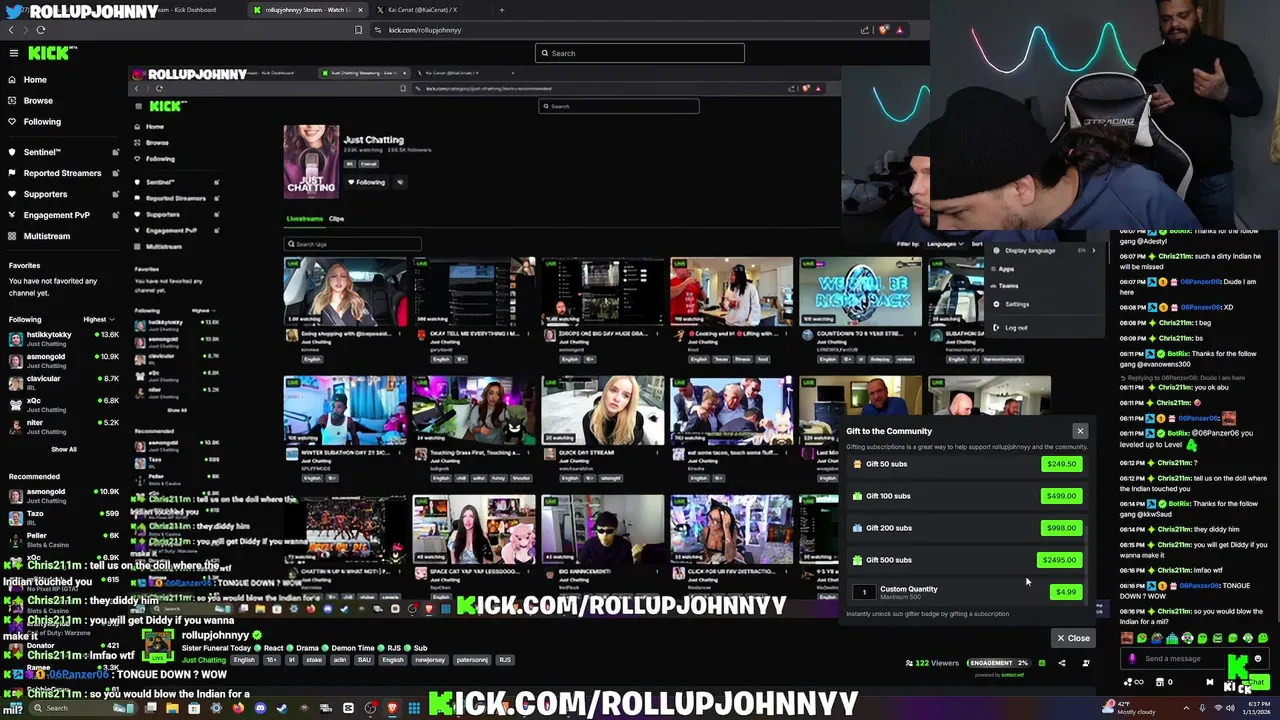Open Supporters in left sidebar

[x=45, y=194]
